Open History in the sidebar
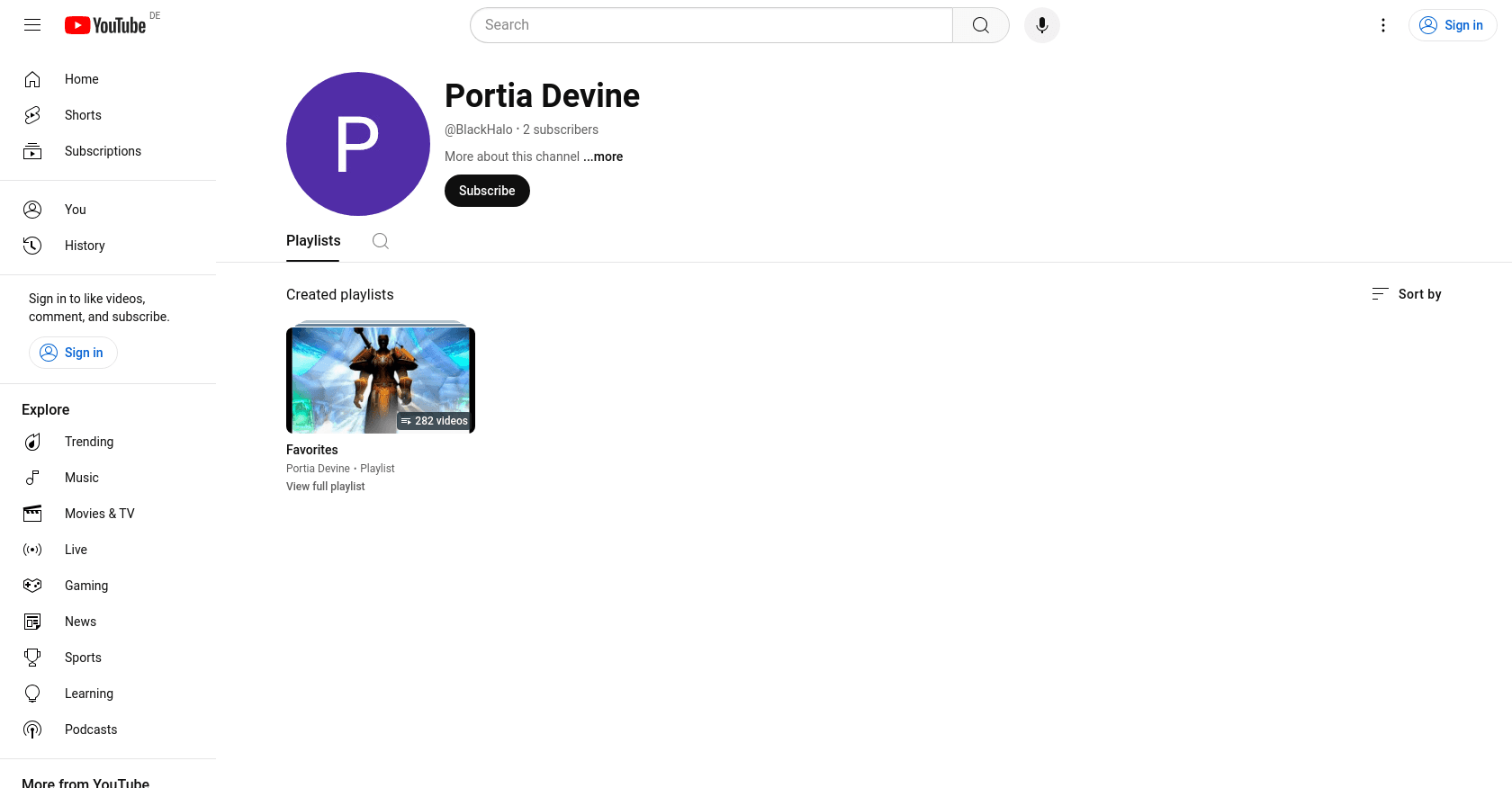The height and width of the screenshot is (788, 1512). pos(85,246)
